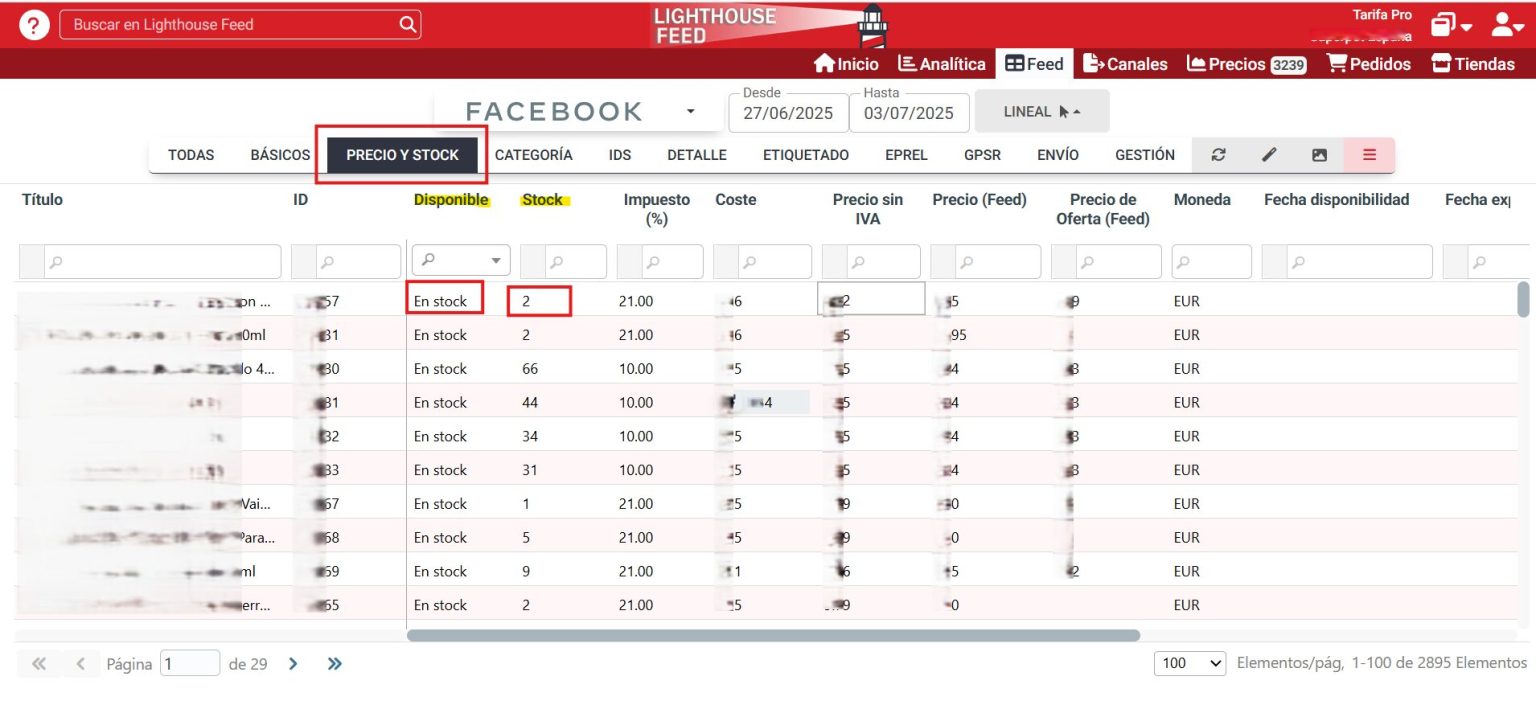Open the 100 elements per page dropdown
This screenshot has width=1536, height=701.
point(1190,663)
